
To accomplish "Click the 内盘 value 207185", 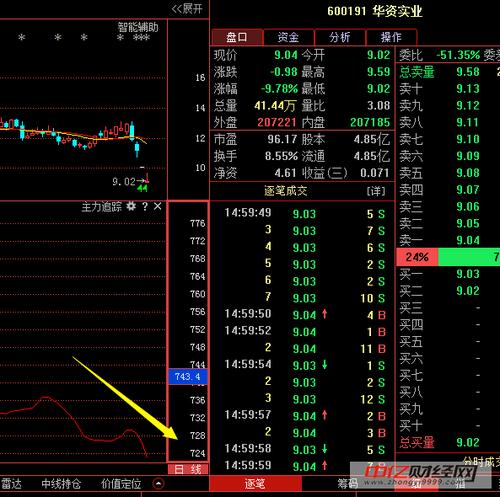I will [370, 122].
